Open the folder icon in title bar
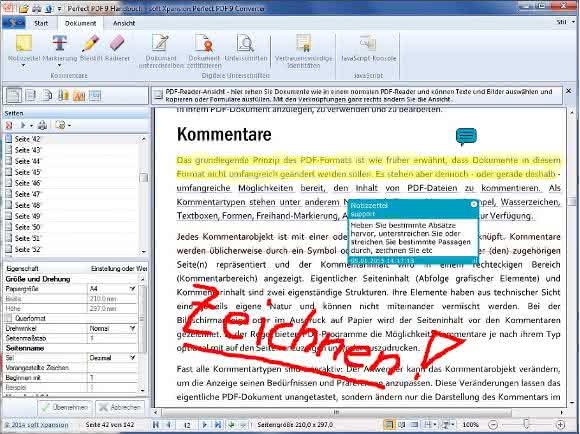The width and height of the screenshot is (580, 434). click(x=24, y=8)
